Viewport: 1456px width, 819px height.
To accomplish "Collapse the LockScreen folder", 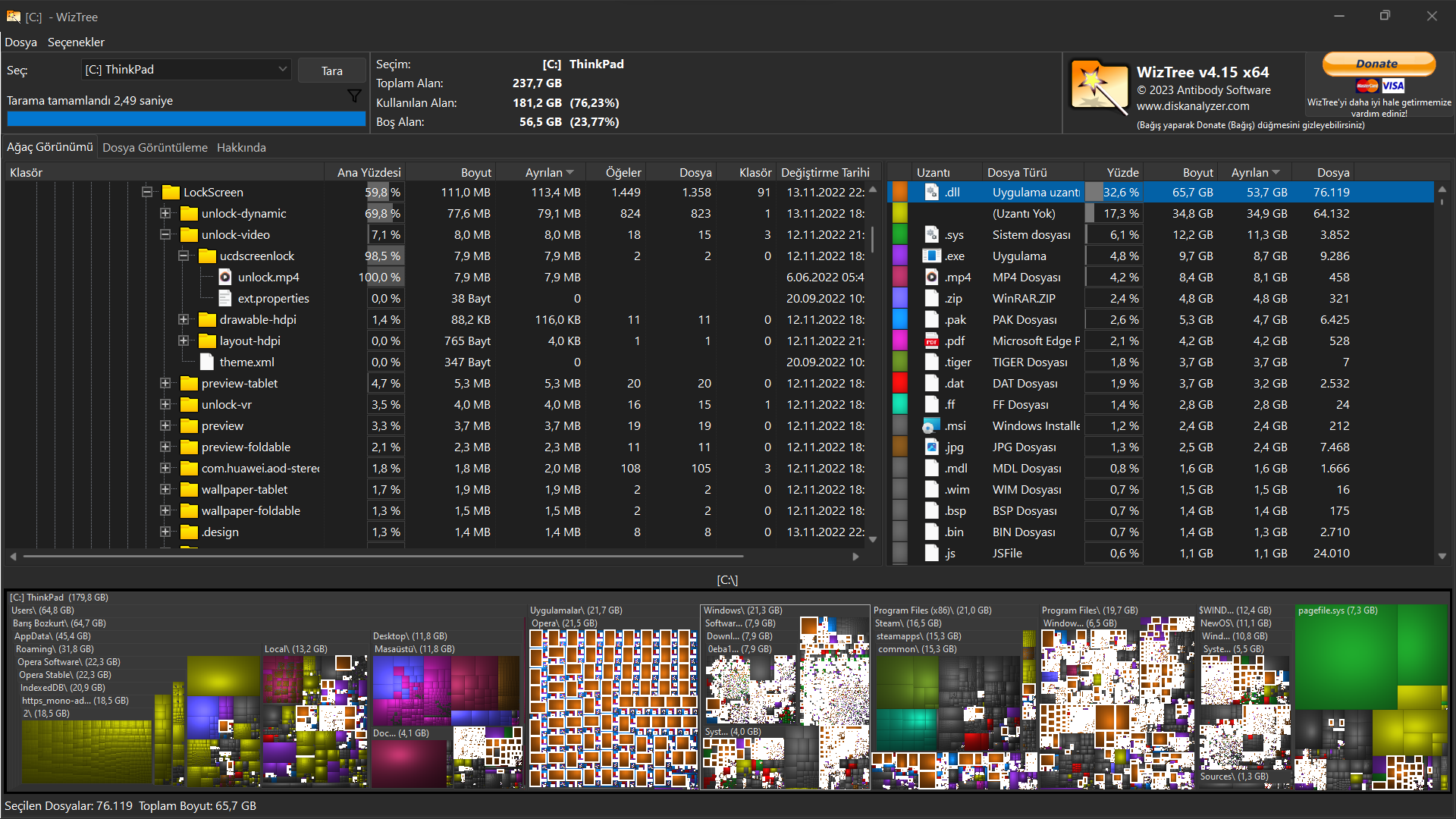I will pyautogui.click(x=147, y=193).
